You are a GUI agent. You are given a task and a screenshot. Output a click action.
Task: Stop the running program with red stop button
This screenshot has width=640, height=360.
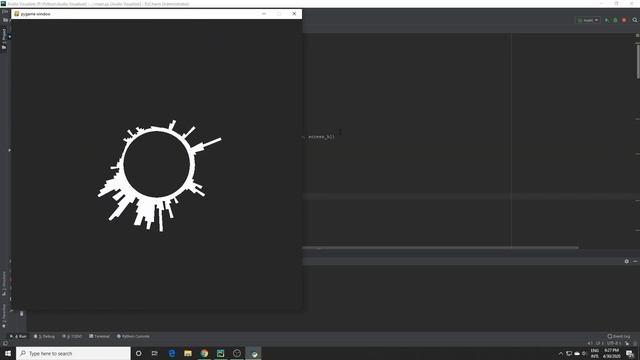pos(624,20)
